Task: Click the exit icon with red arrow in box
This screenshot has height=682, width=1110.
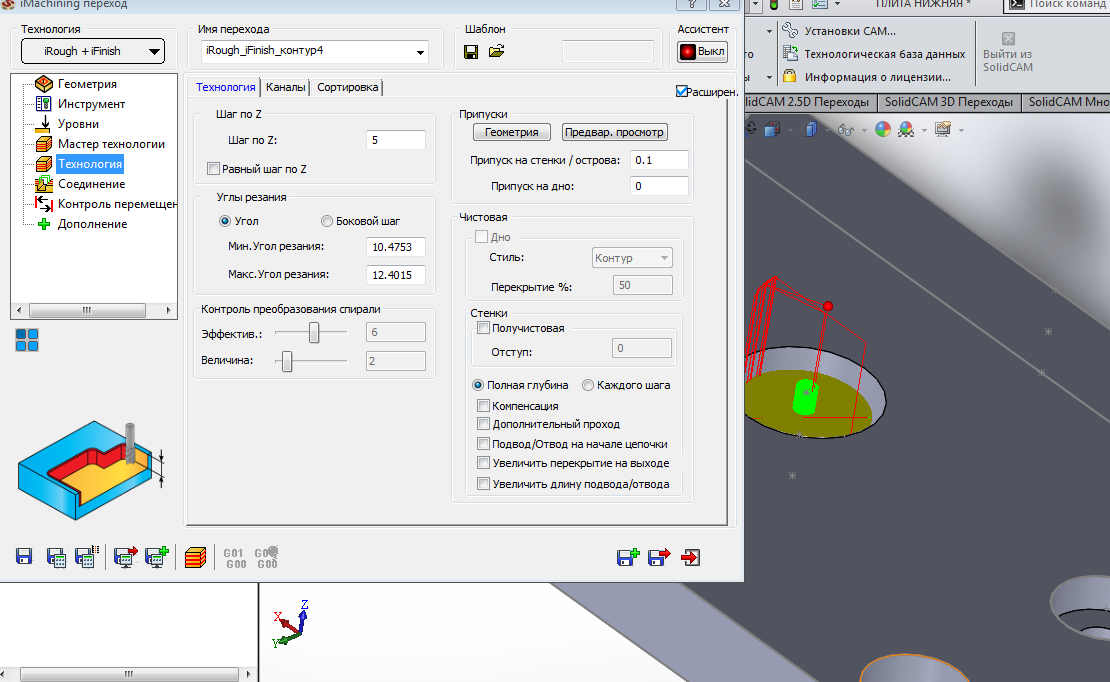Action: tap(690, 557)
